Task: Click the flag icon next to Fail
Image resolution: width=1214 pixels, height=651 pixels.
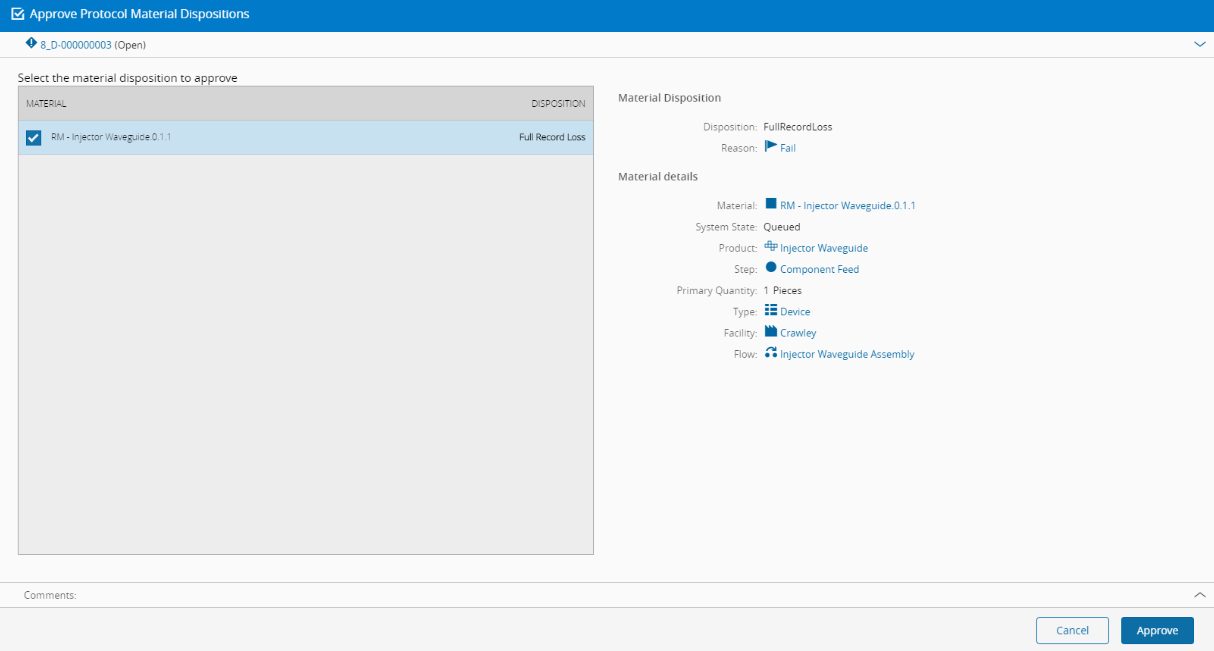Action: coord(770,147)
